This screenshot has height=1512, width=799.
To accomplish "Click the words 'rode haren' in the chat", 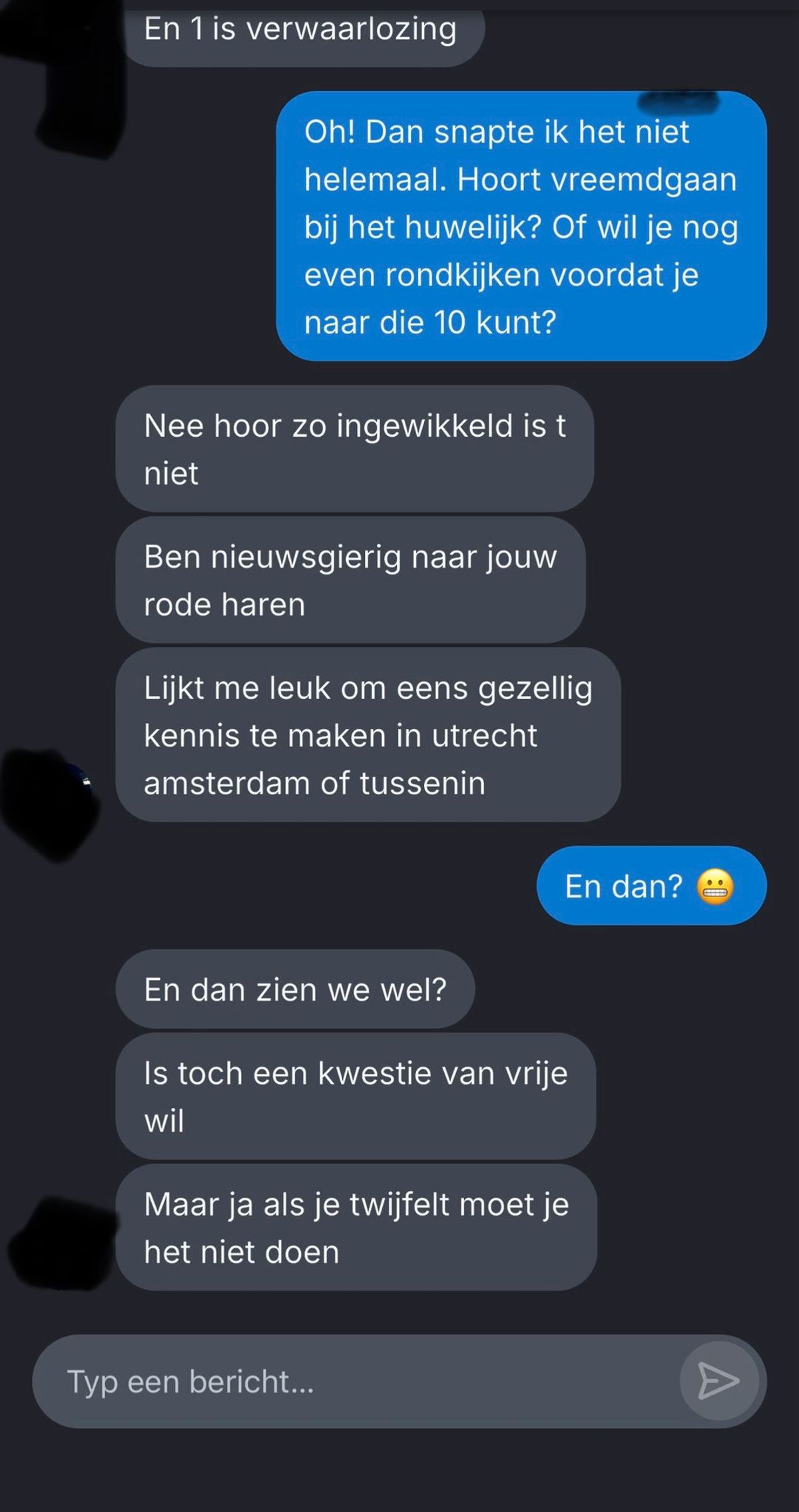I will pyautogui.click(x=224, y=605).
